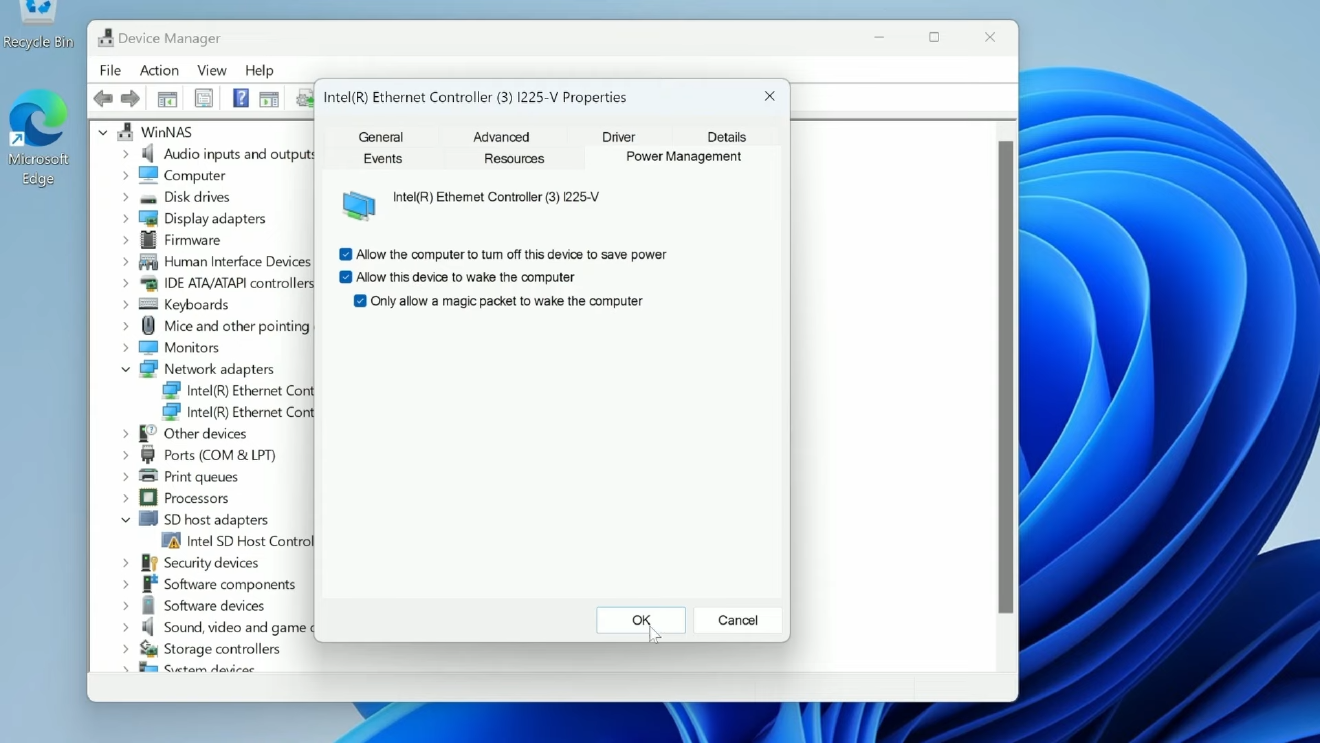1320x743 pixels.
Task: Click the Cancel button
Action: [x=737, y=620]
